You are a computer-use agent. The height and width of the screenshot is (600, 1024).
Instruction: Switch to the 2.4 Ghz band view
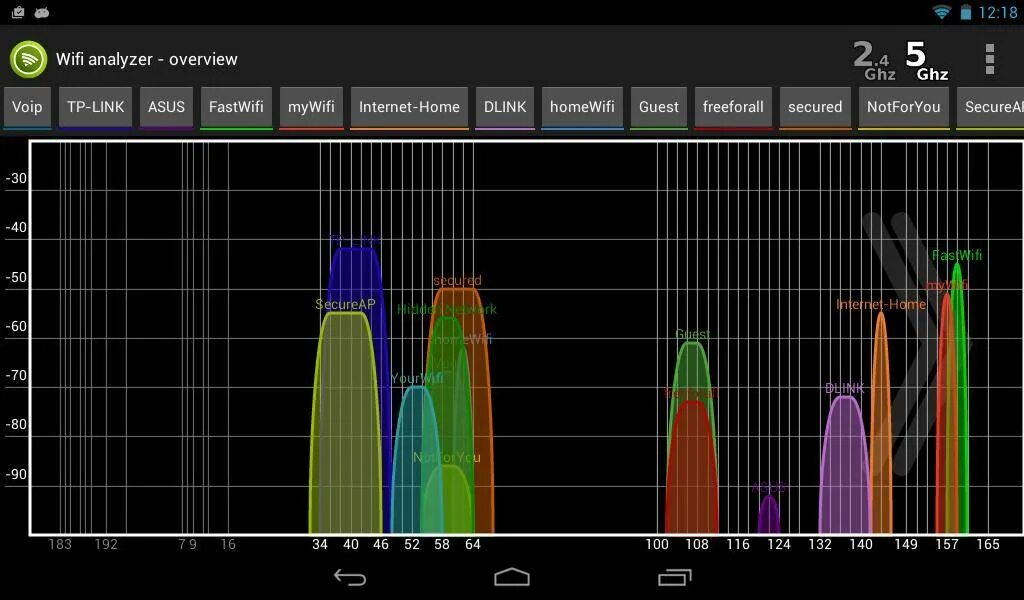[x=872, y=59]
